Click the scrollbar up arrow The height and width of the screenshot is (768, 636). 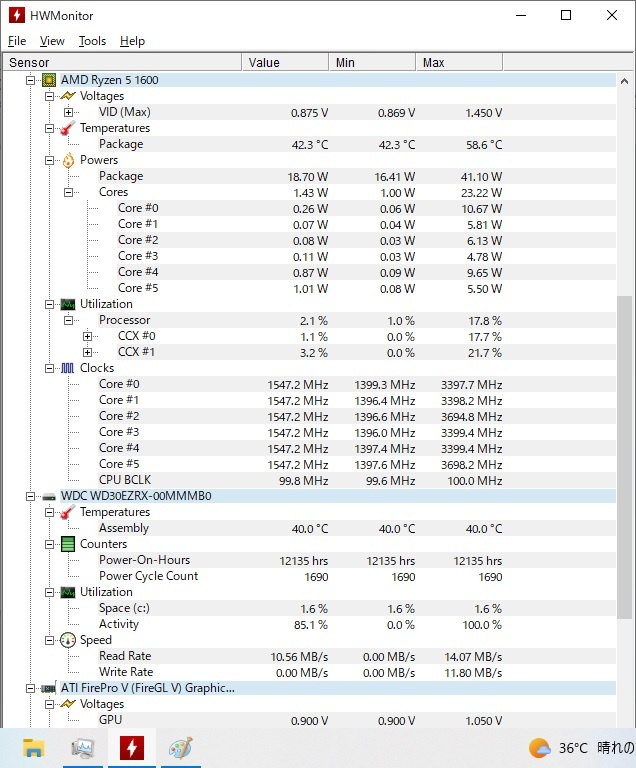tap(624, 81)
